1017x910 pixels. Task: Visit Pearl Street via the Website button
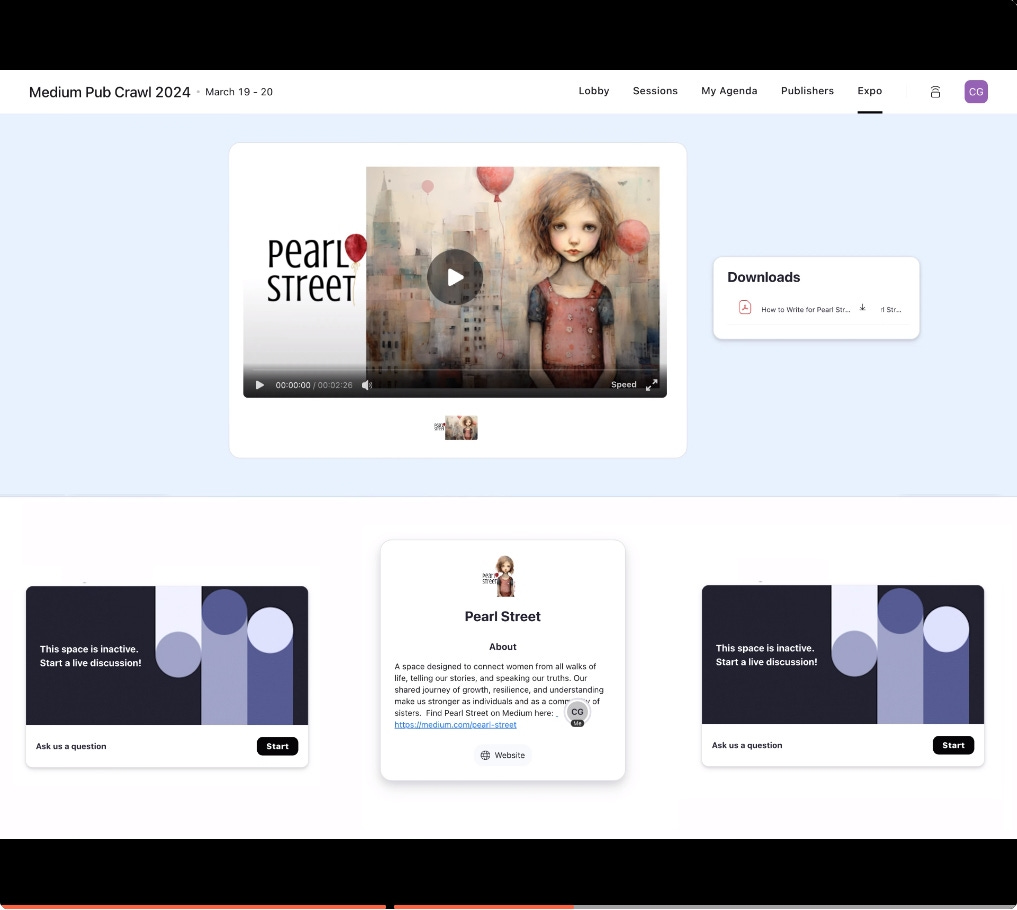point(503,755)
